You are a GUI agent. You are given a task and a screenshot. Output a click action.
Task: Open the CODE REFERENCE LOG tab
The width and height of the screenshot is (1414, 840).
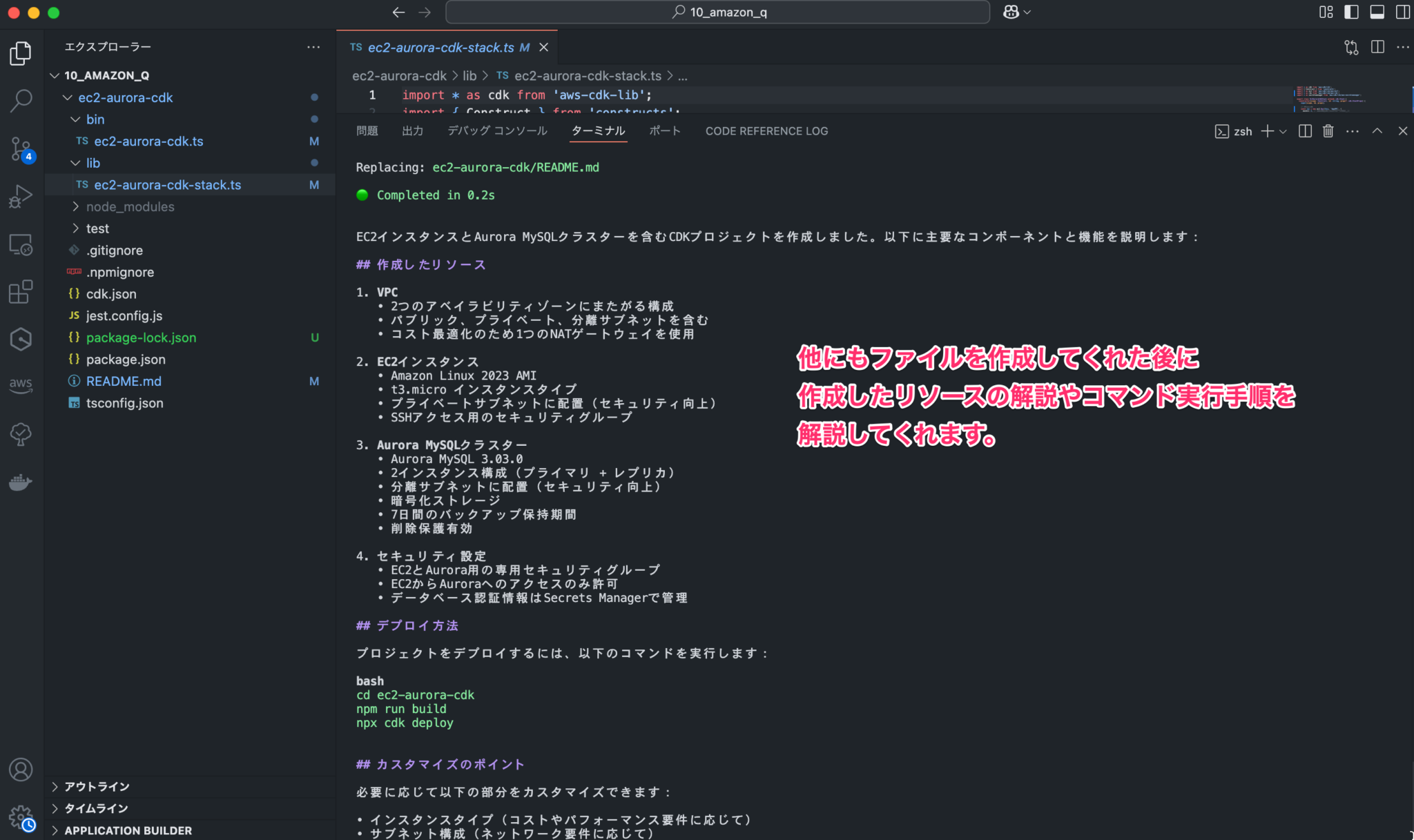pyautogui.click(x=766, y=131)
